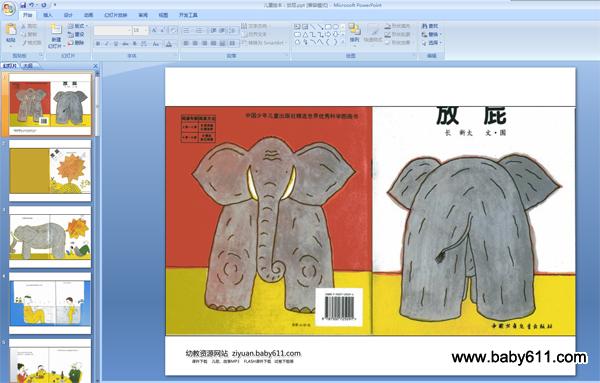The height and width of the screenshot is (383, 600).
Task: Open the Developer Tools ribbon tab
Action: pyautogui.click(x=188, y=15)
